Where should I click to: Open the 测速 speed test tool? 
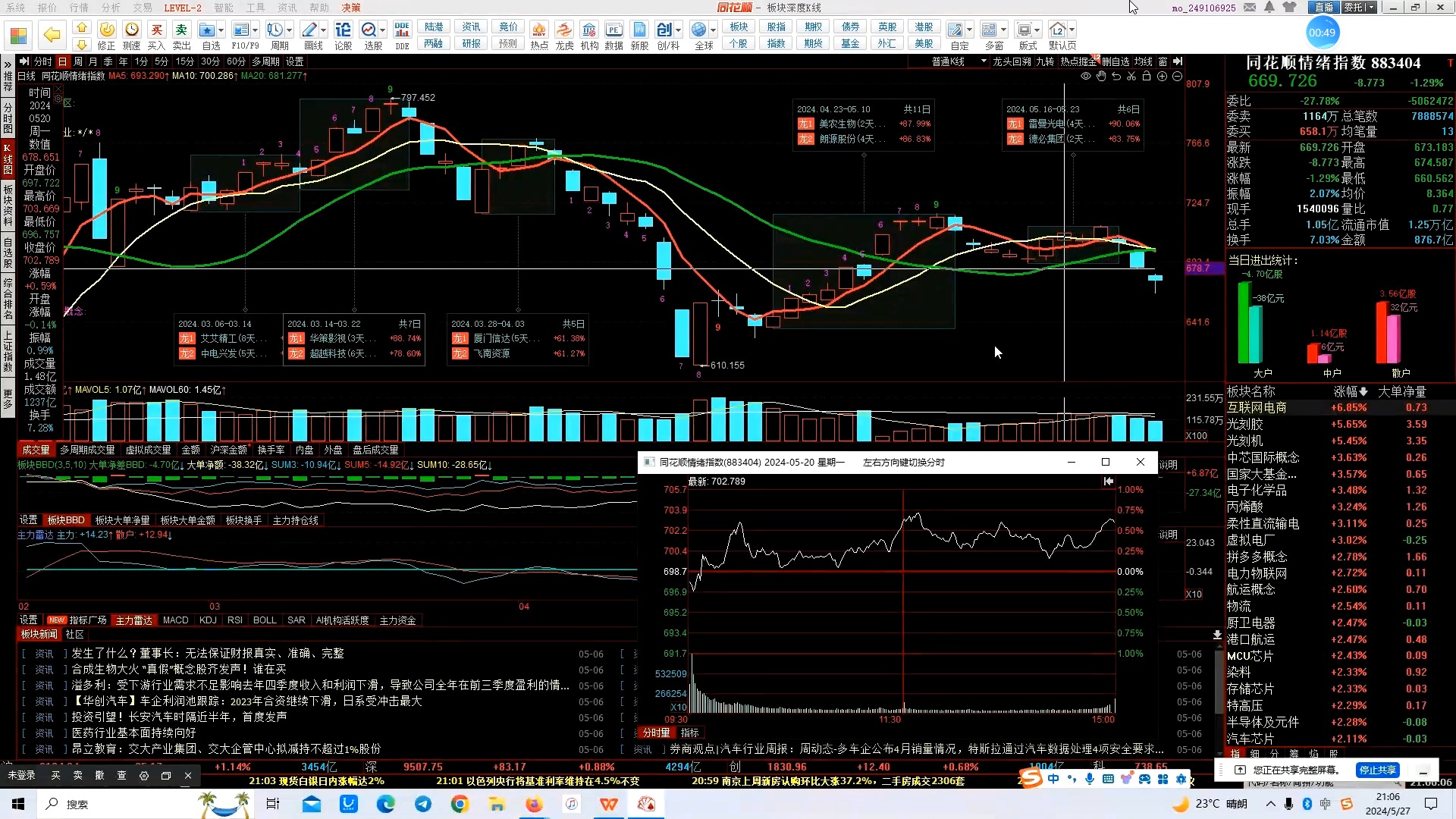(x=132, y=35)
